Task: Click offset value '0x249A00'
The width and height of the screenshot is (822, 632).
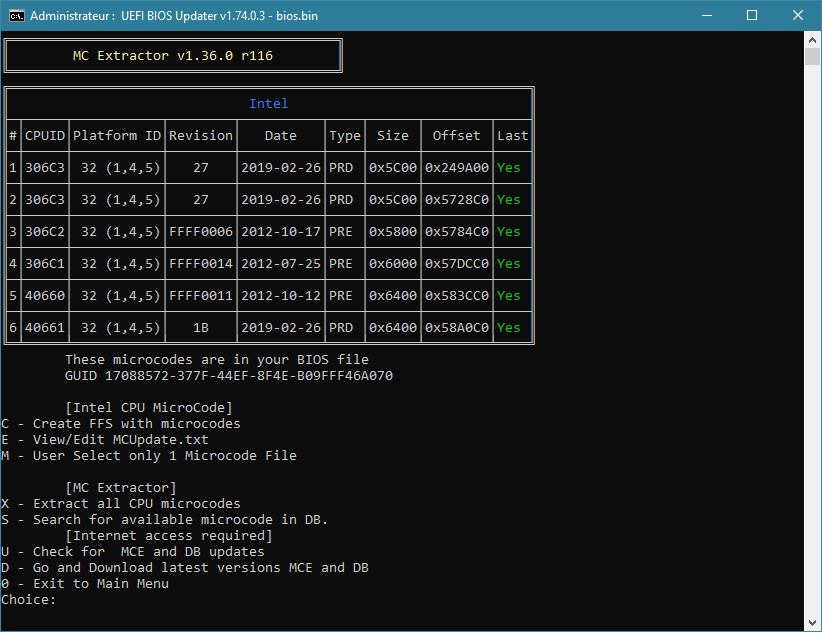Action: coord(457,168)
